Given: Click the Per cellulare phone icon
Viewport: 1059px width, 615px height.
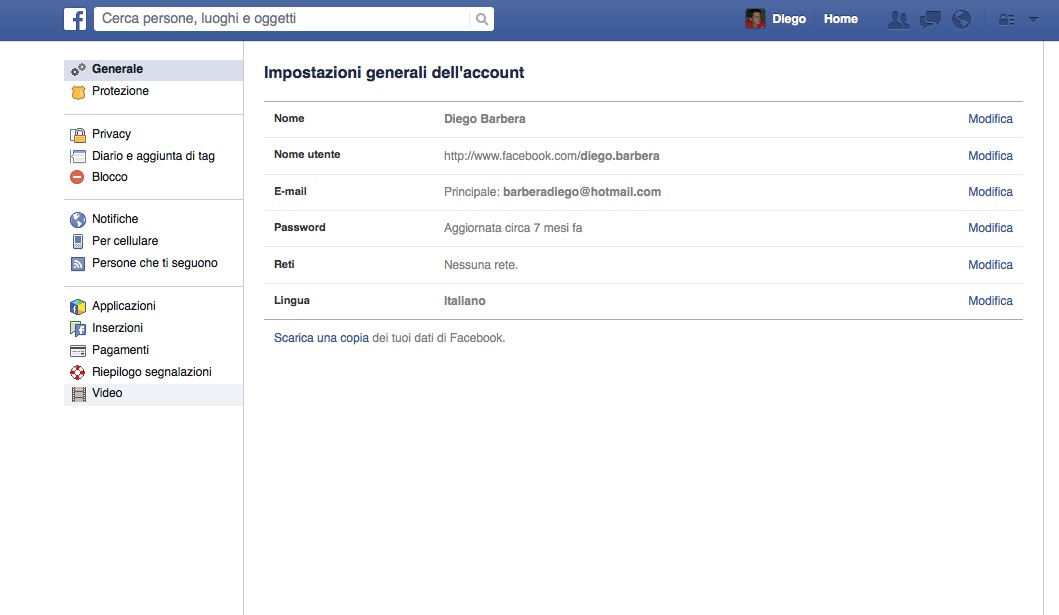Looking at the screenshot, I should (78, 241).
